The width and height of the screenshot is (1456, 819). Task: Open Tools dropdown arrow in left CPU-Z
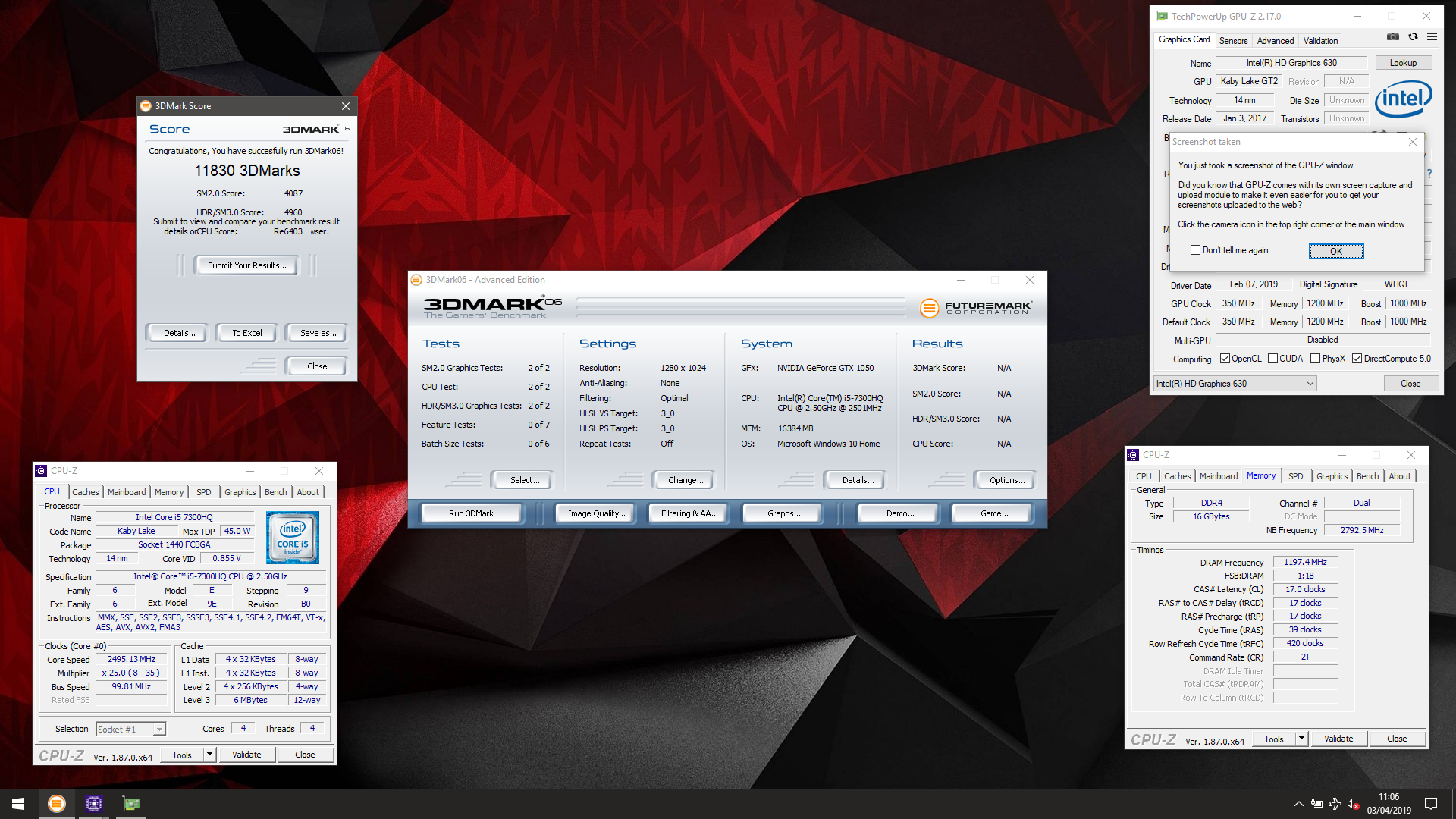[209, 755]
